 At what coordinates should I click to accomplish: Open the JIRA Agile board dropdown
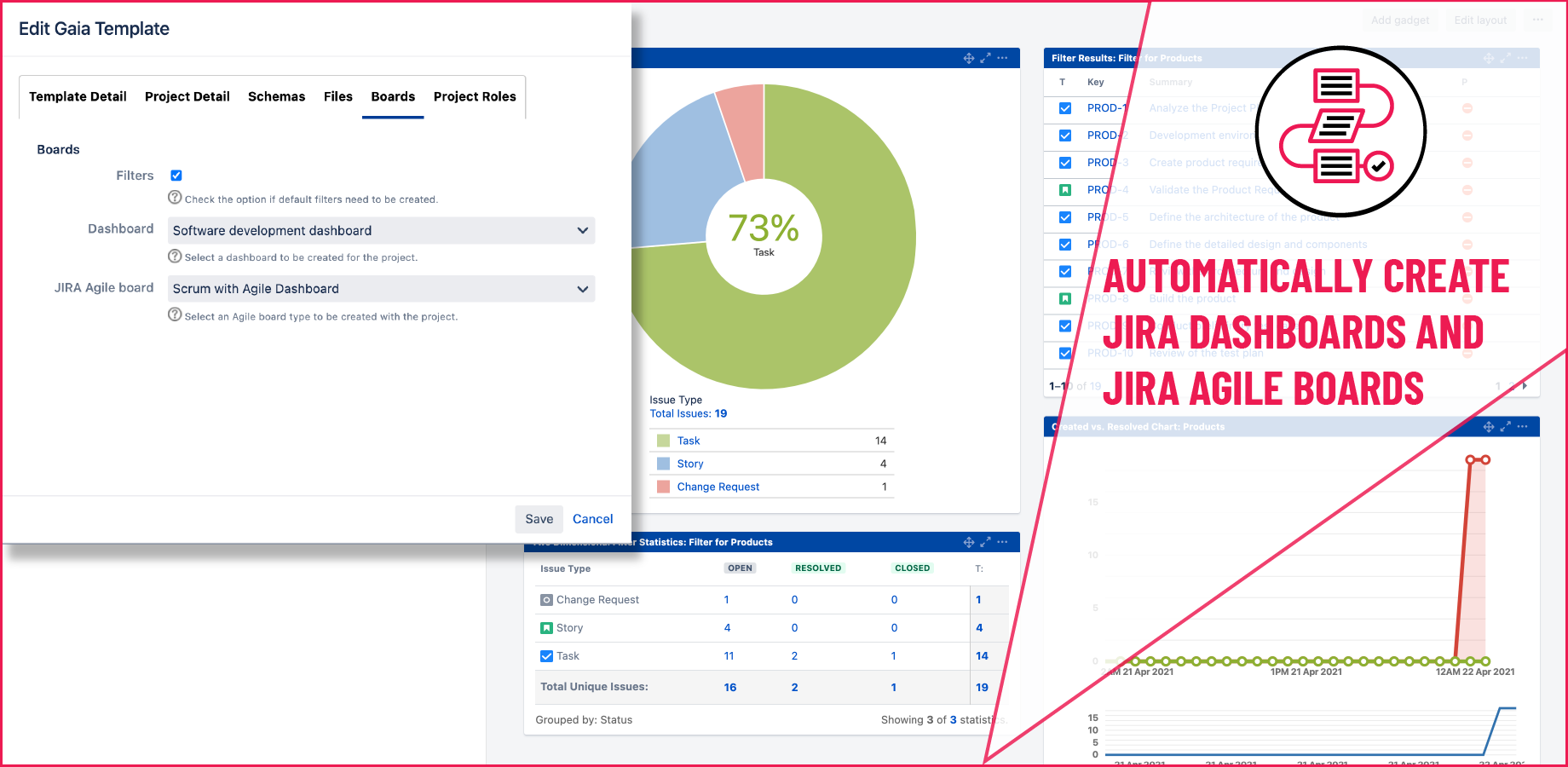[x=381, y=289]
